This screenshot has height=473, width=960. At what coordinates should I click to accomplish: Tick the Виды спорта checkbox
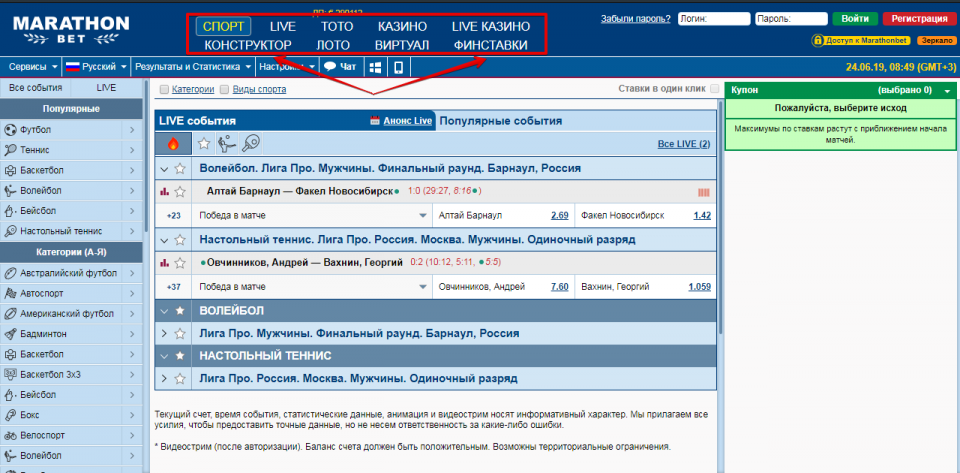225,90
